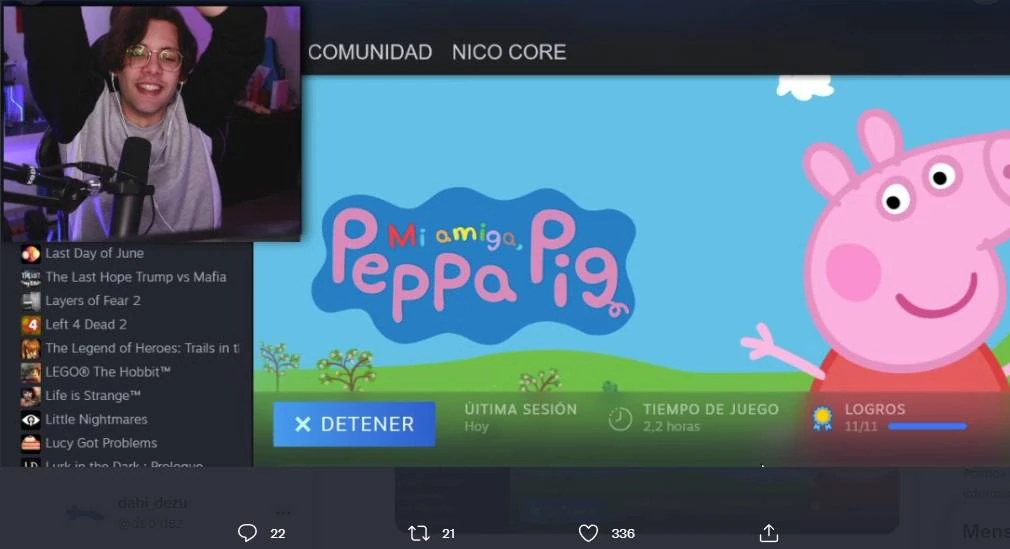Stop the game with DETENER button
The height and width of the screenshot is (549, 1010).
click(354, 424)
